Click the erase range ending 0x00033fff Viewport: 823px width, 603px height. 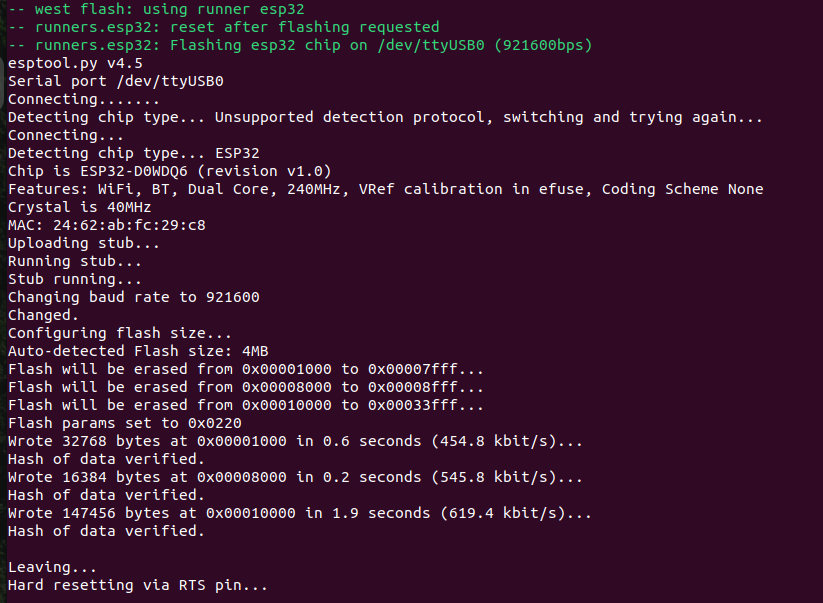(246, 405)
